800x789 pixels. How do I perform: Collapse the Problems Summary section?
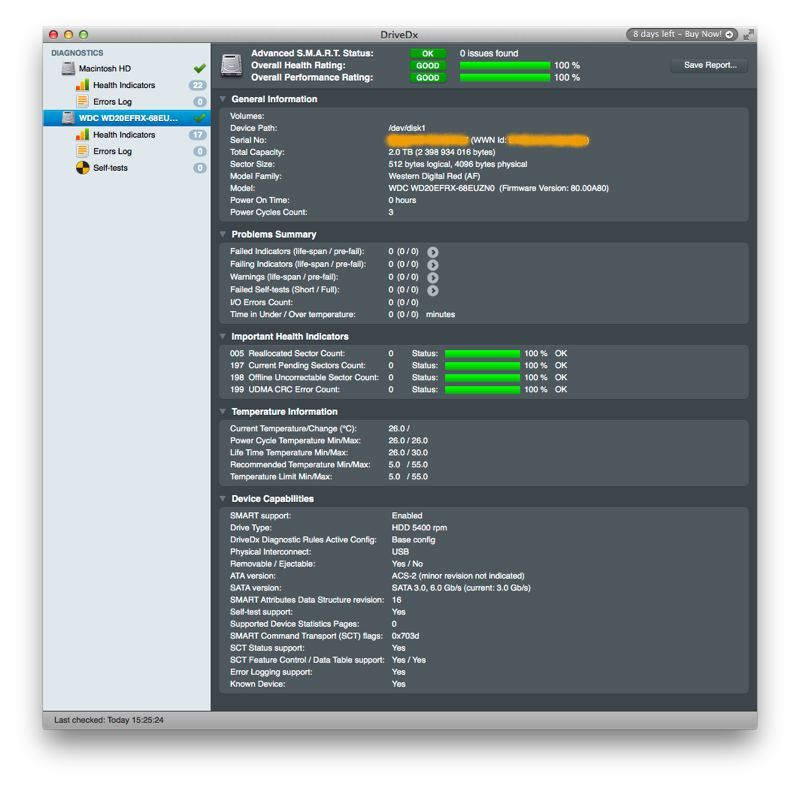coord(223,234)
